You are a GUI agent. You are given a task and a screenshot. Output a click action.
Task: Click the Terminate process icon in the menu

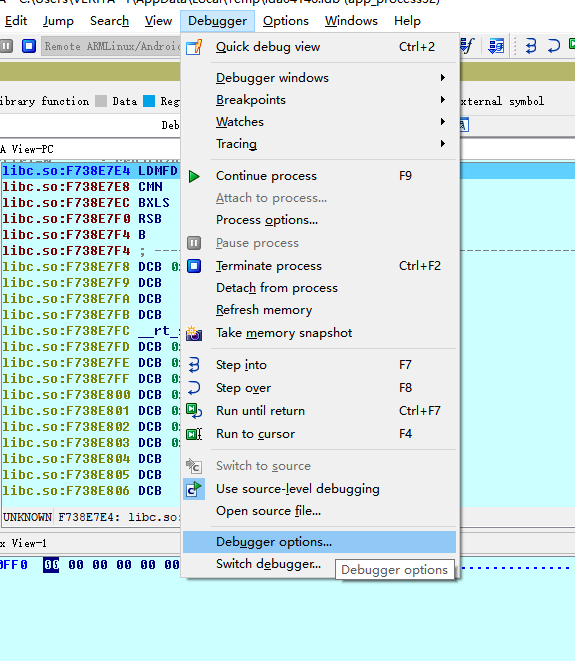pyautogui.click(x=194, y=266)
